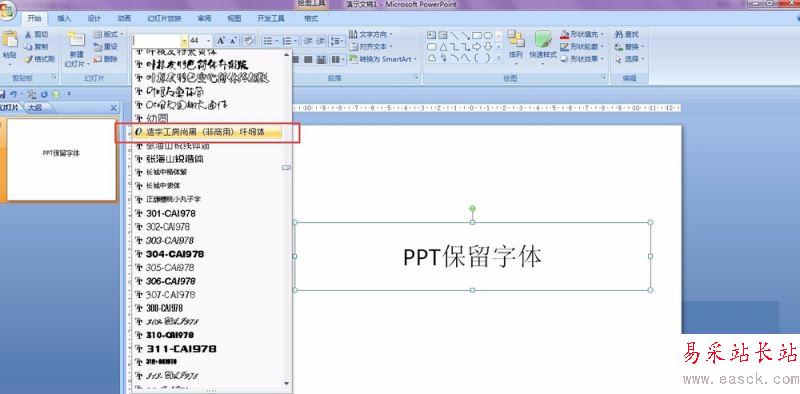This screenshot has height=394, width=800.
Task: Click the Copy (复制) command
Action: coord(37,46)
